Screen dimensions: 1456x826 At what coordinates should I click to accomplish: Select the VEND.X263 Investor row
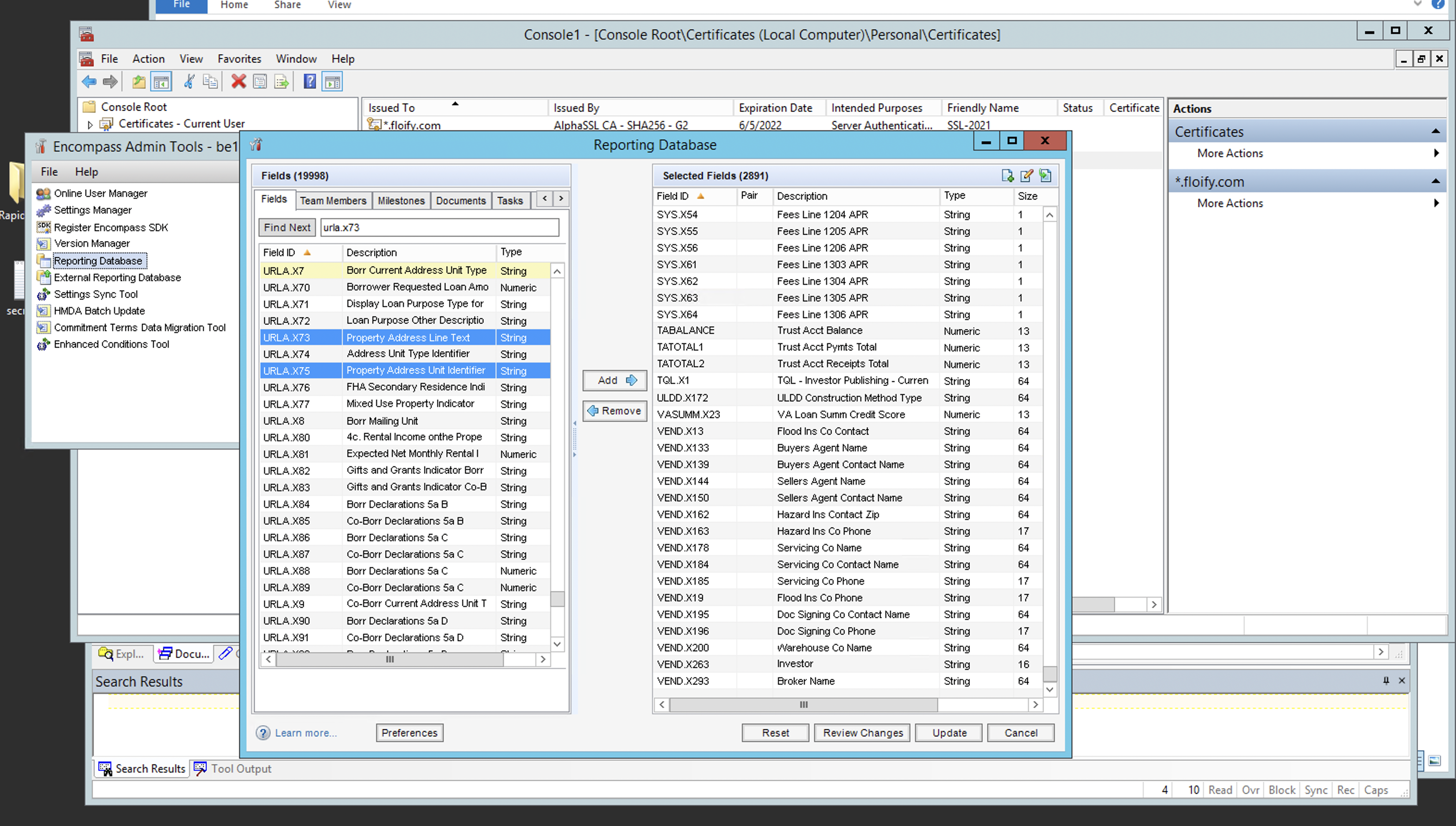848,664
